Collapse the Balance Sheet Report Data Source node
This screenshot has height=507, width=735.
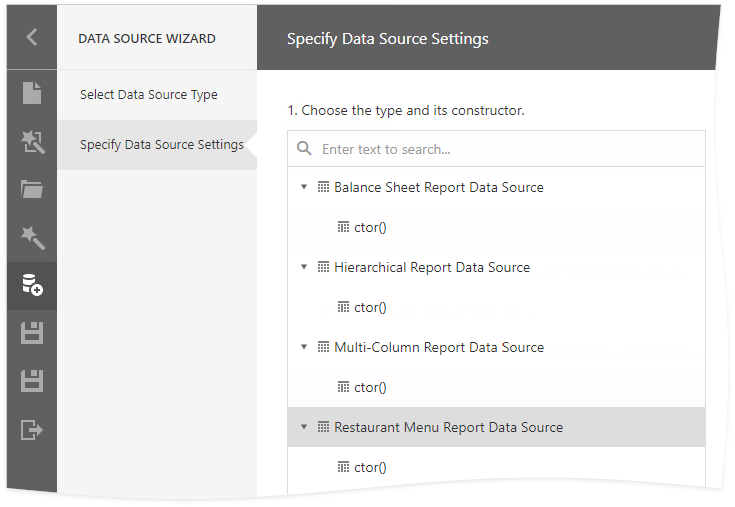point(304,187)
